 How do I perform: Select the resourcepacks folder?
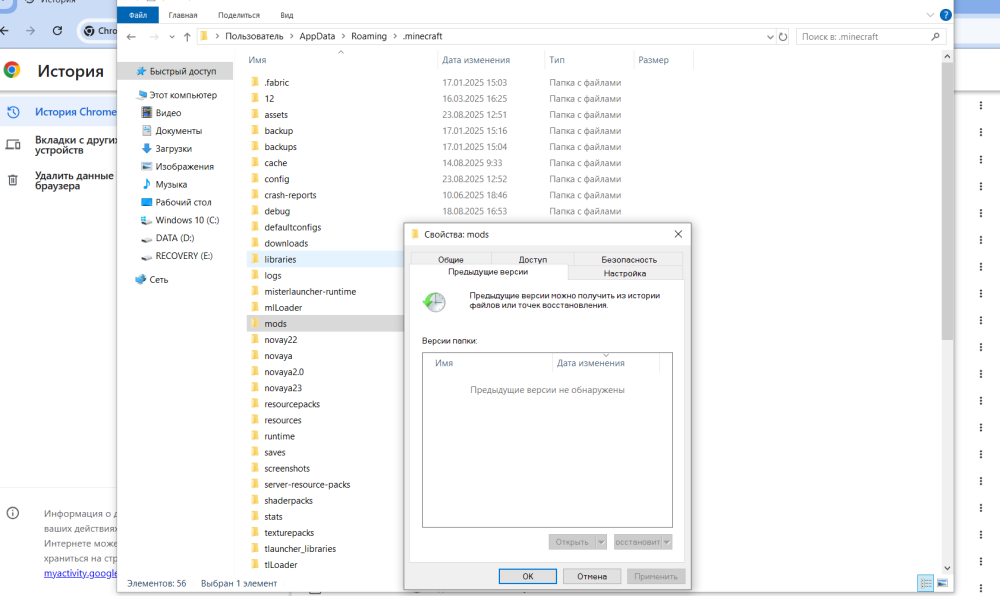click(292, 404)
